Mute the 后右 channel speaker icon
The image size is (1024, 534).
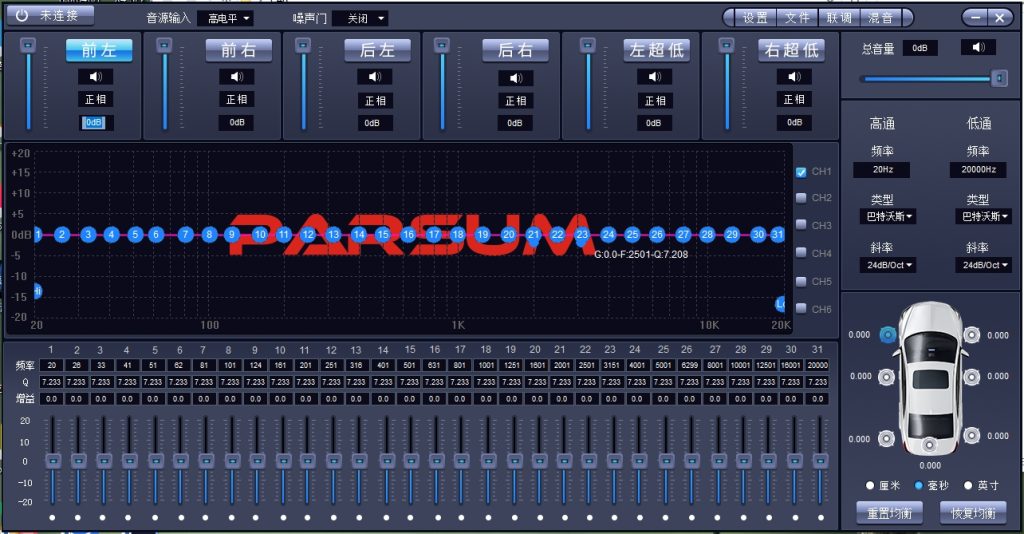pyautogui.click(x=515, y=78)
